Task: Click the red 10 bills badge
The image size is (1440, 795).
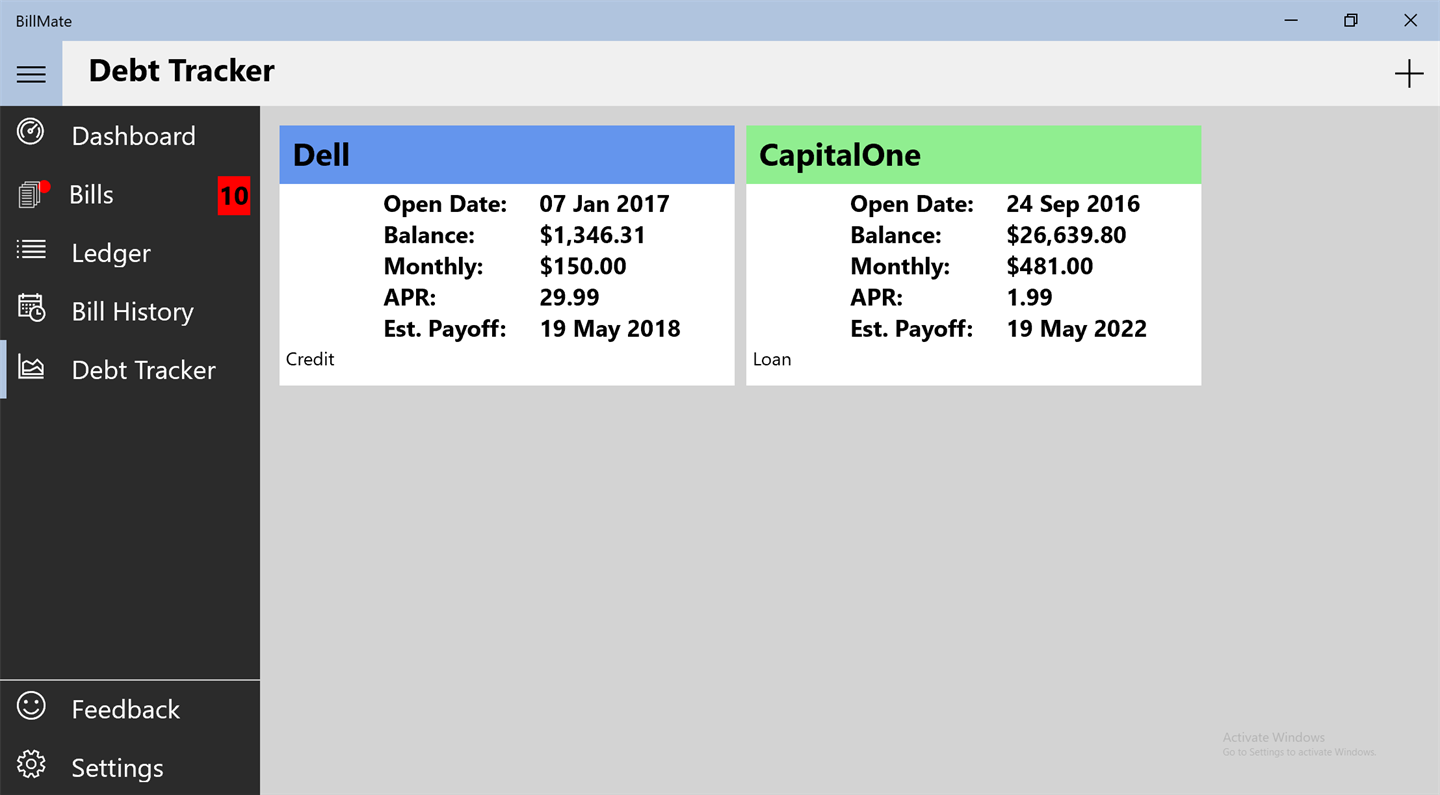Action: point(234,195)
